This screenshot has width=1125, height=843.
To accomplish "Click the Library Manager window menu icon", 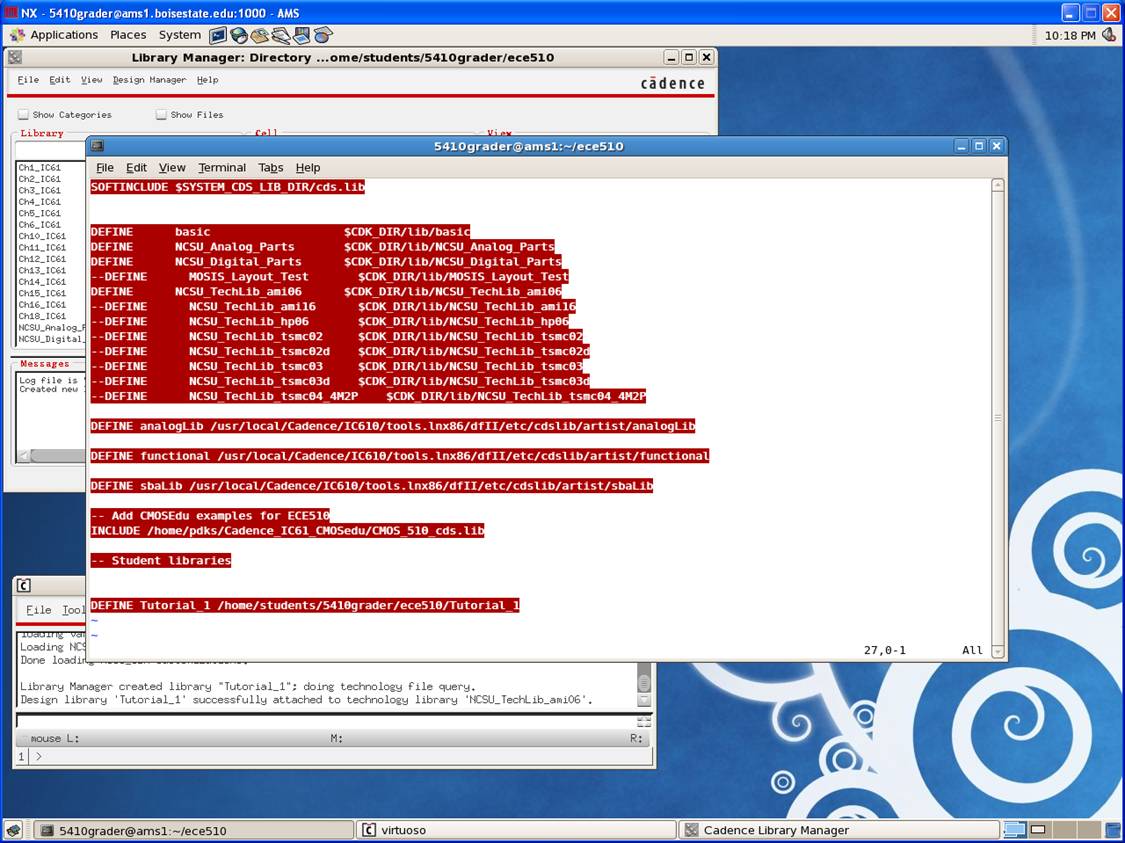I will pyautogui.click(x=17, y=58).
